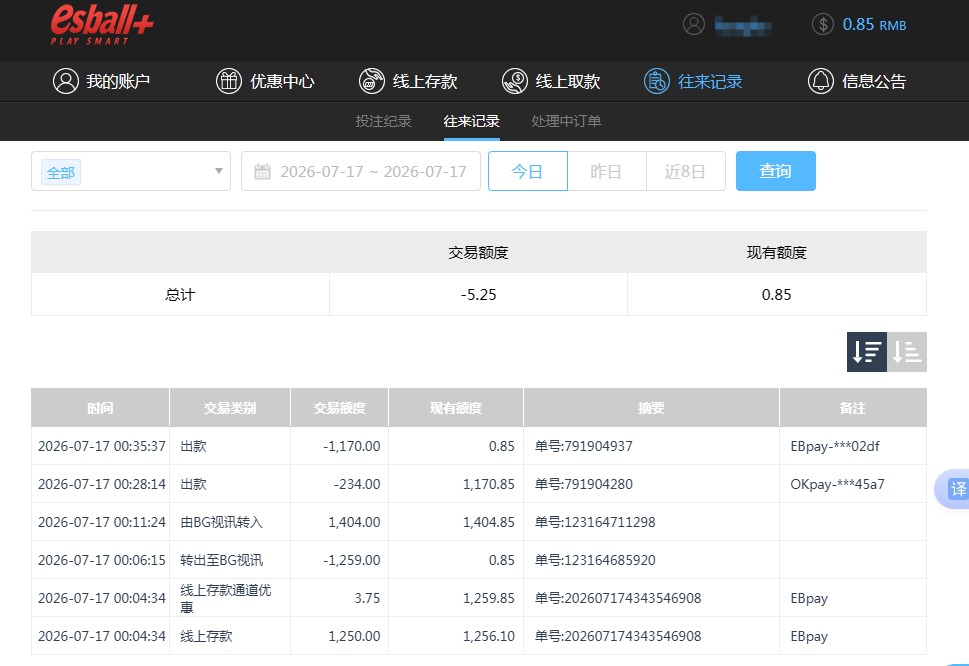Select the 近8日 date filter
This screenshot has width=969, height=666.
coord(685,171)
